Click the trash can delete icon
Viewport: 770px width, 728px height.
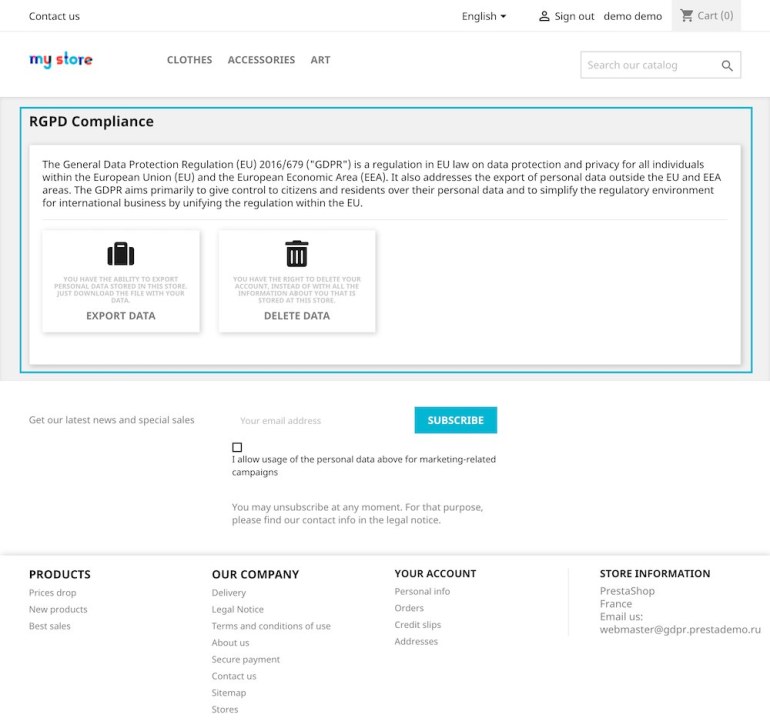pyautogui.click(x=297, y=253)
